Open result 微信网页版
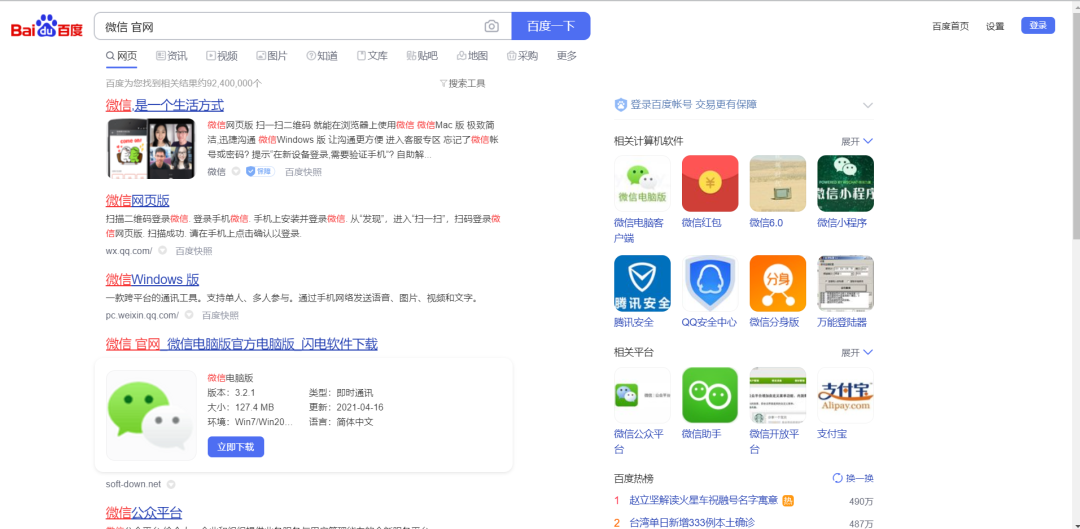Viewport: 1080px width, 529px height. pyautogui.click(x=137, y=200)
